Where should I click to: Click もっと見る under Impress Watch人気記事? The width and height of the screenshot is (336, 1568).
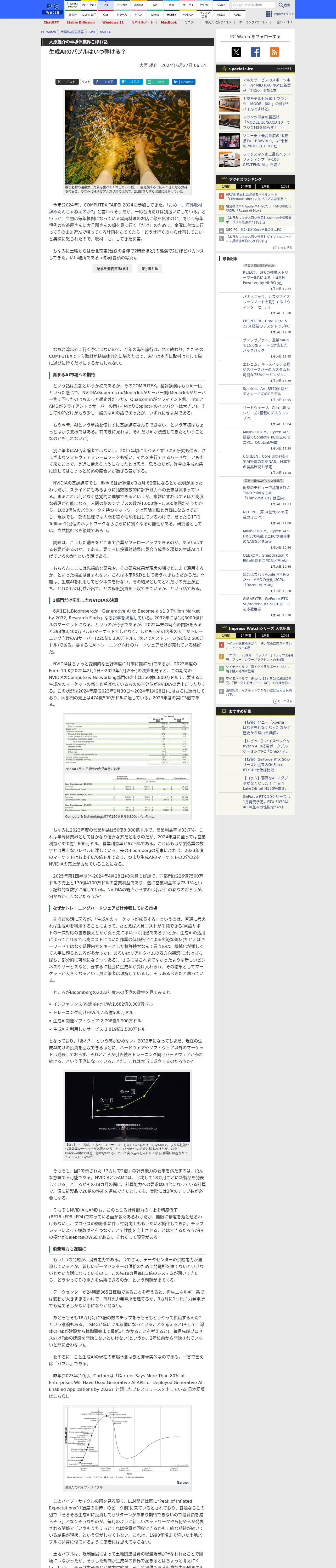pos(283,701)
